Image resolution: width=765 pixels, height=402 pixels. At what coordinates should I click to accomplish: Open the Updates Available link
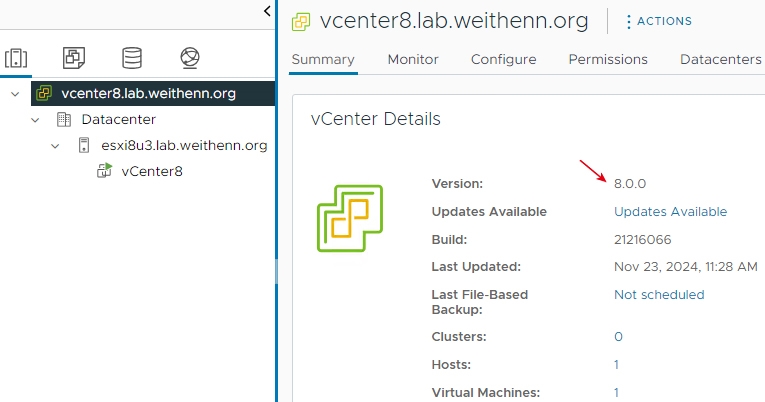(670, 212)
